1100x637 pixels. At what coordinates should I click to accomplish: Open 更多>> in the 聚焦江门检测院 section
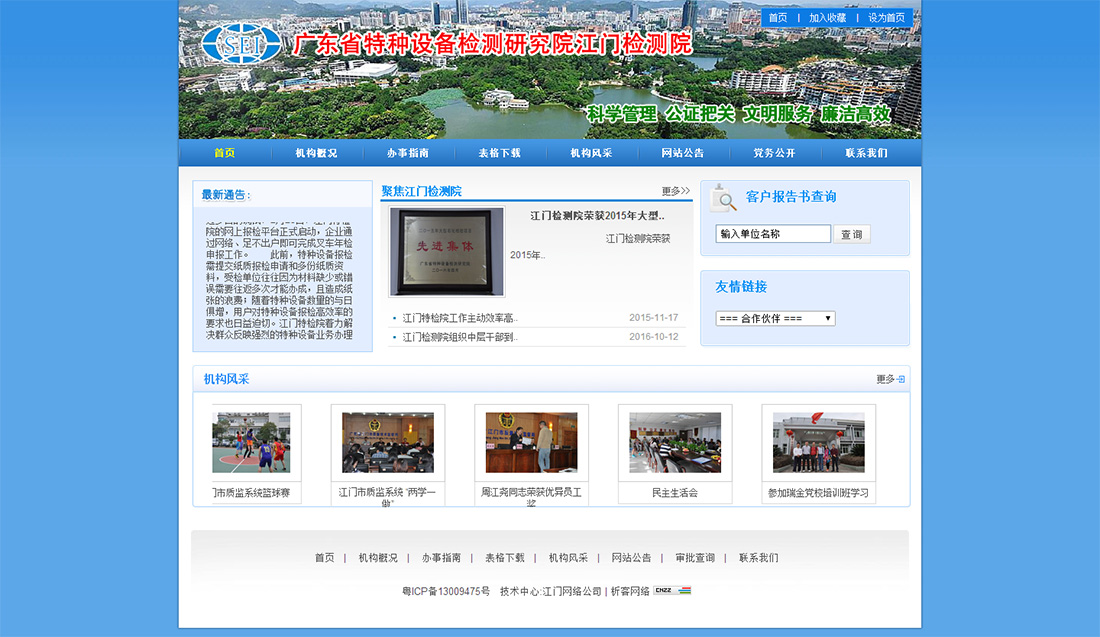point(675,191)
